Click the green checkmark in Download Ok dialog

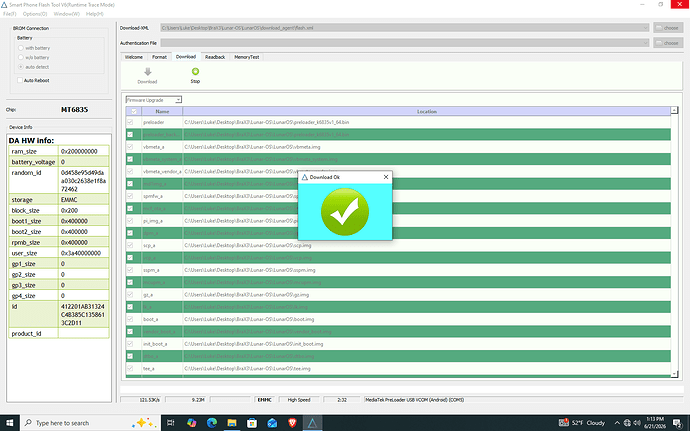pyautogui.click(x=345, y=212)
